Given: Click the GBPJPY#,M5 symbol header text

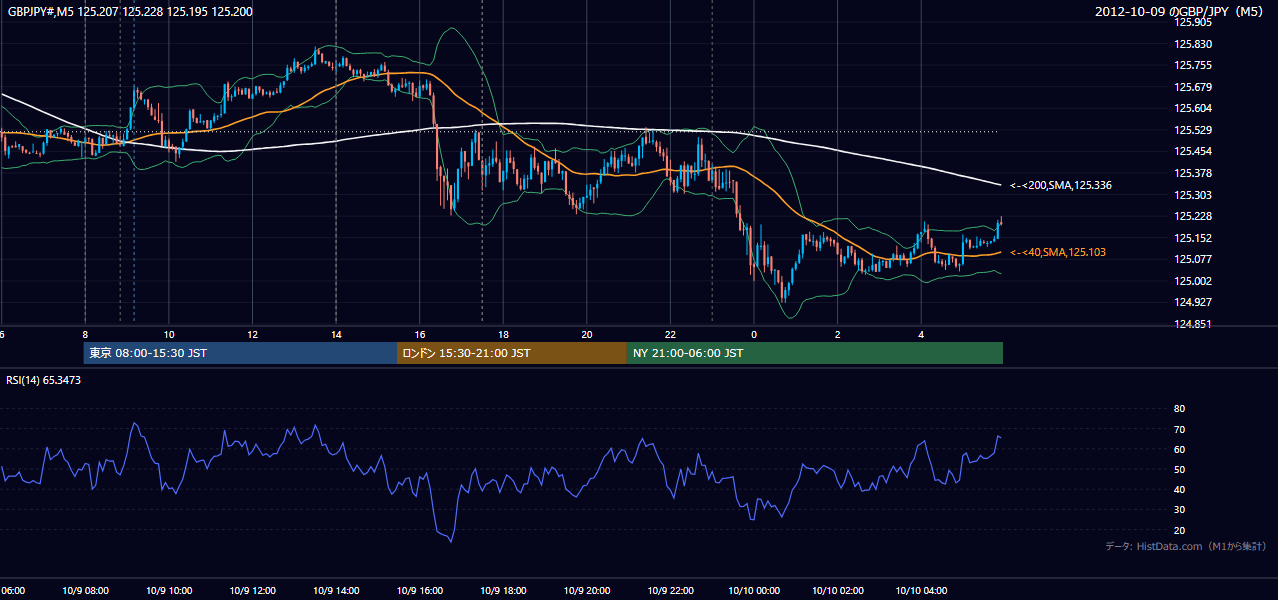Looking at the screenshot, I should tap(130, 11).
